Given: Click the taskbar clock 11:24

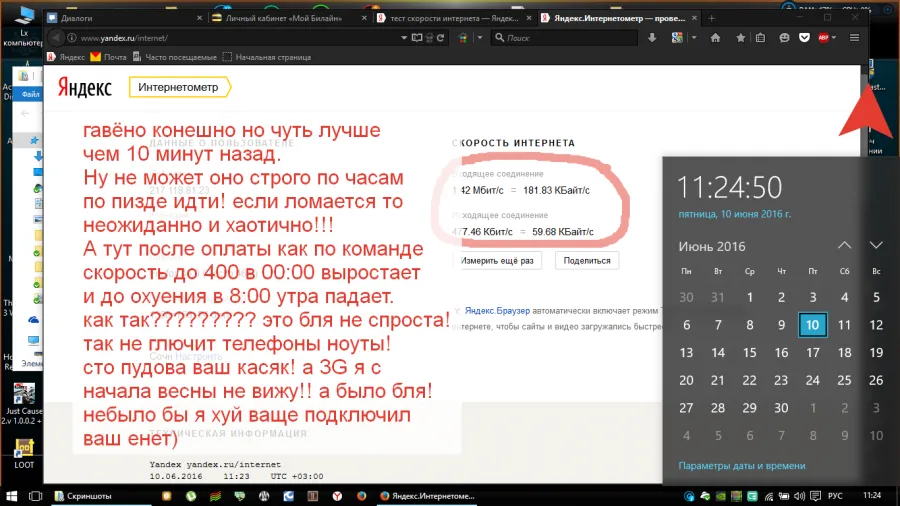Looking at the screenshot, I should [872, 495].
